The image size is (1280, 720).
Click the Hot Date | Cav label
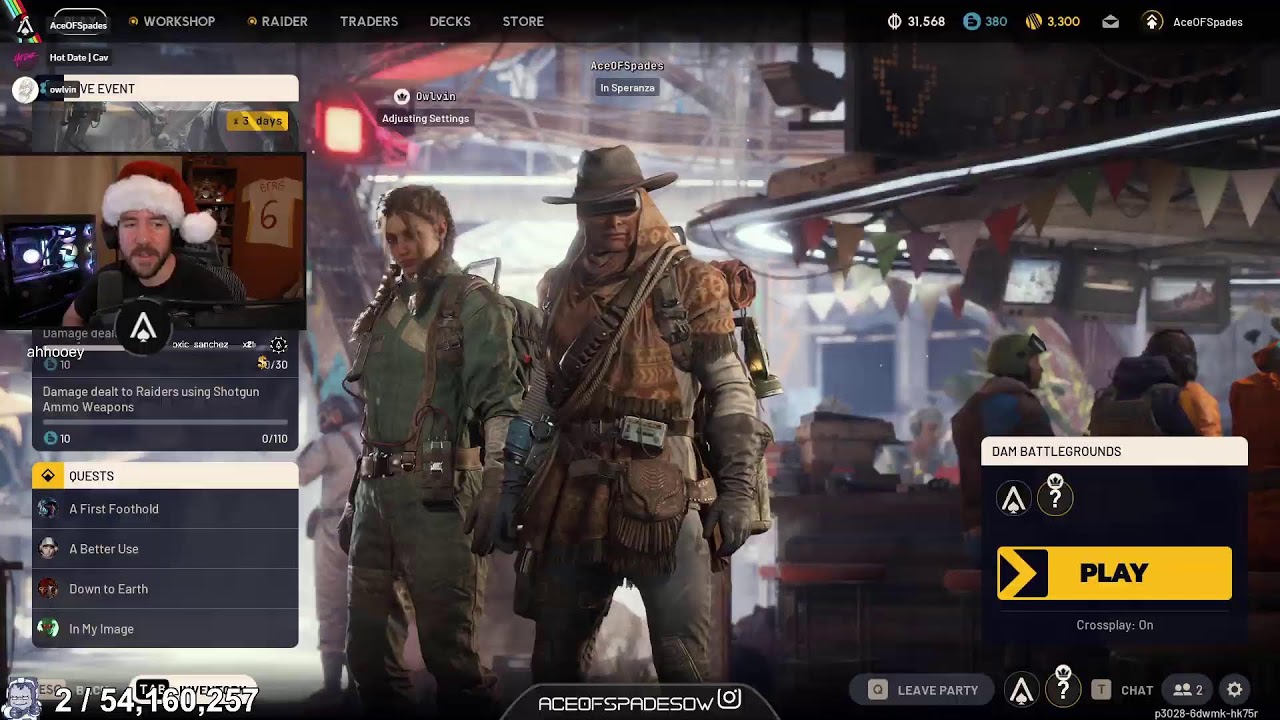79,58
